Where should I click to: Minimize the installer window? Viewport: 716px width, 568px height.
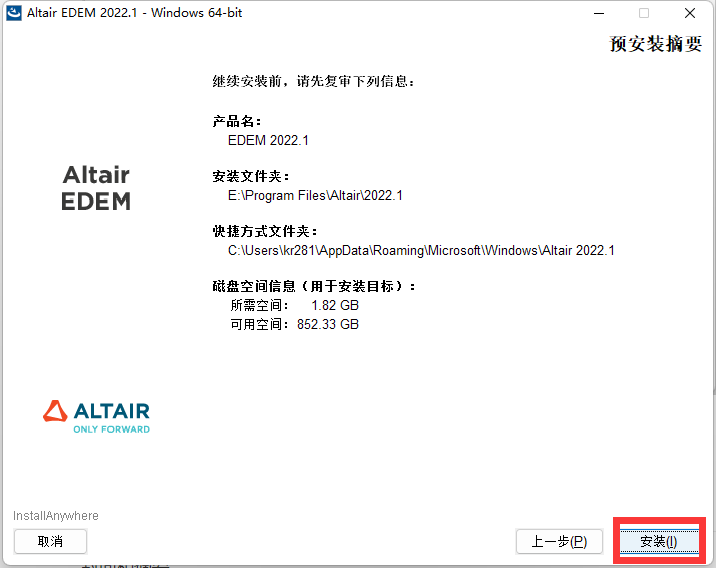point(599,13)
